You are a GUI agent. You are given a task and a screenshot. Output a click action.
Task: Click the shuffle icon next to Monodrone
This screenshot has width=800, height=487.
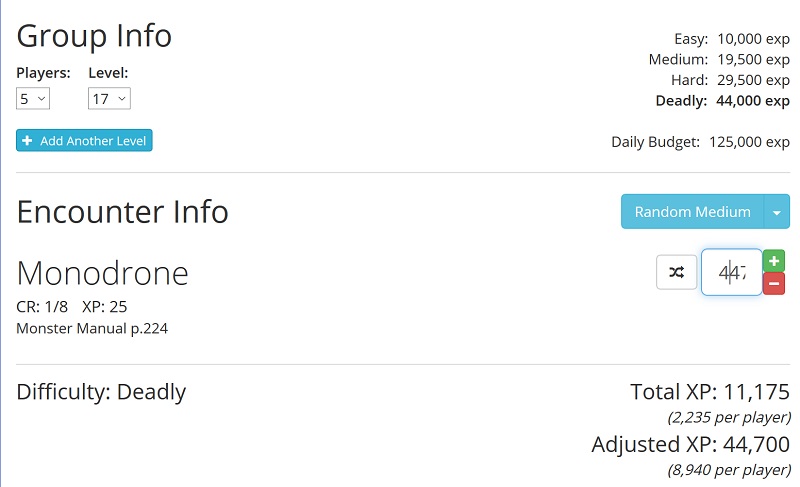click(676, 272)
